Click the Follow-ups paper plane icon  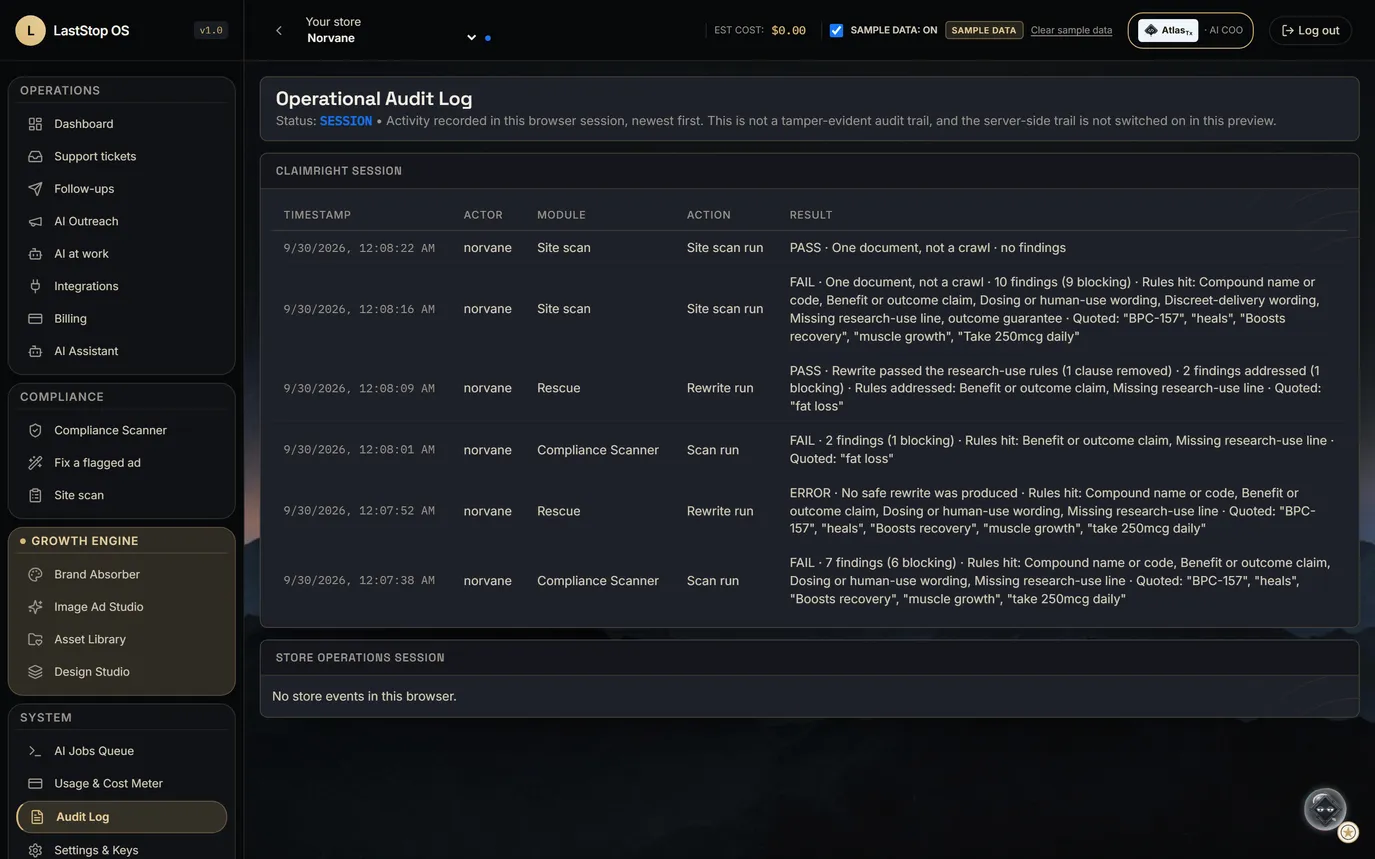[x=35, y=189]
